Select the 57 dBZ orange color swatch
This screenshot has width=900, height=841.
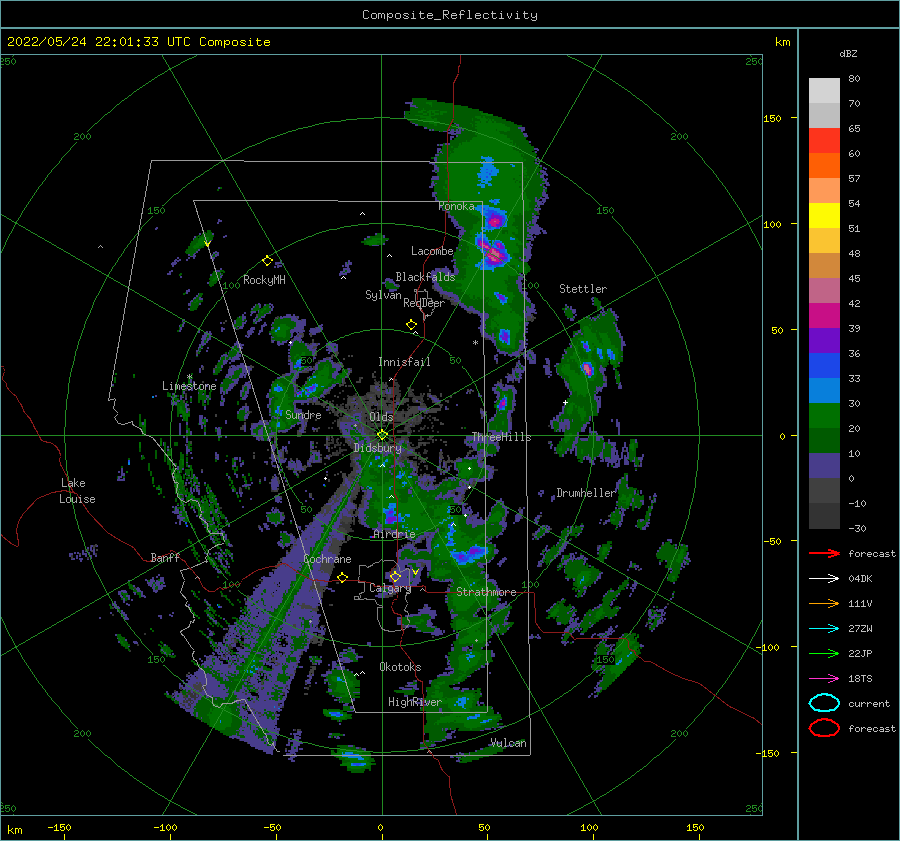coord(824,166)
